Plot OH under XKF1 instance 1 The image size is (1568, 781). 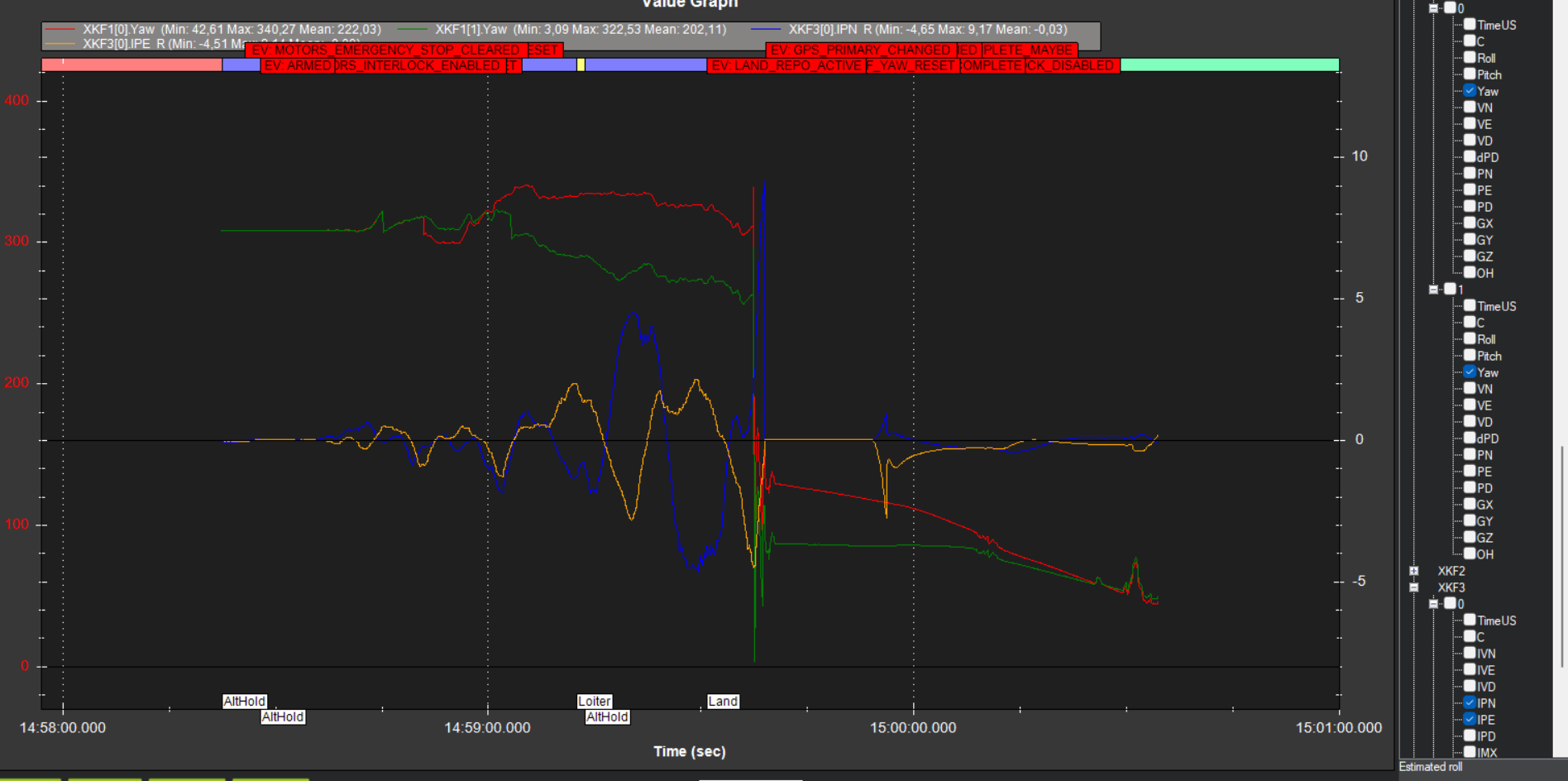coord(1470,554)
